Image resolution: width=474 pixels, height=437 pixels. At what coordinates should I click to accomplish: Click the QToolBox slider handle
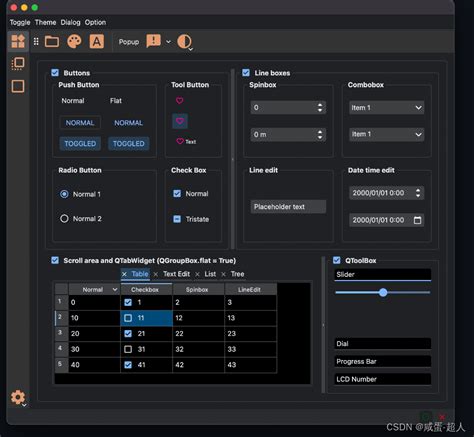pyautogui.click(x=383, y=292)
